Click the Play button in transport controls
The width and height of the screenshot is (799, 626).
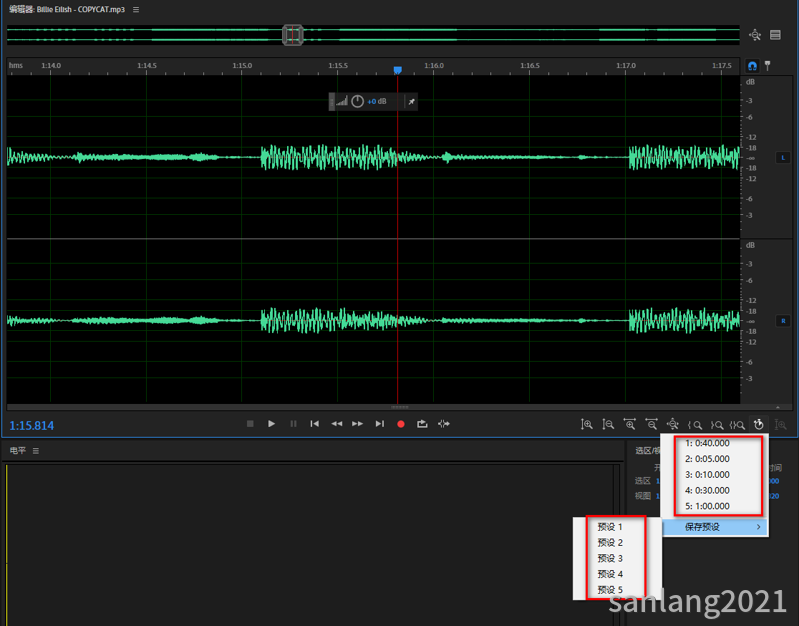[x=271, y=424]
